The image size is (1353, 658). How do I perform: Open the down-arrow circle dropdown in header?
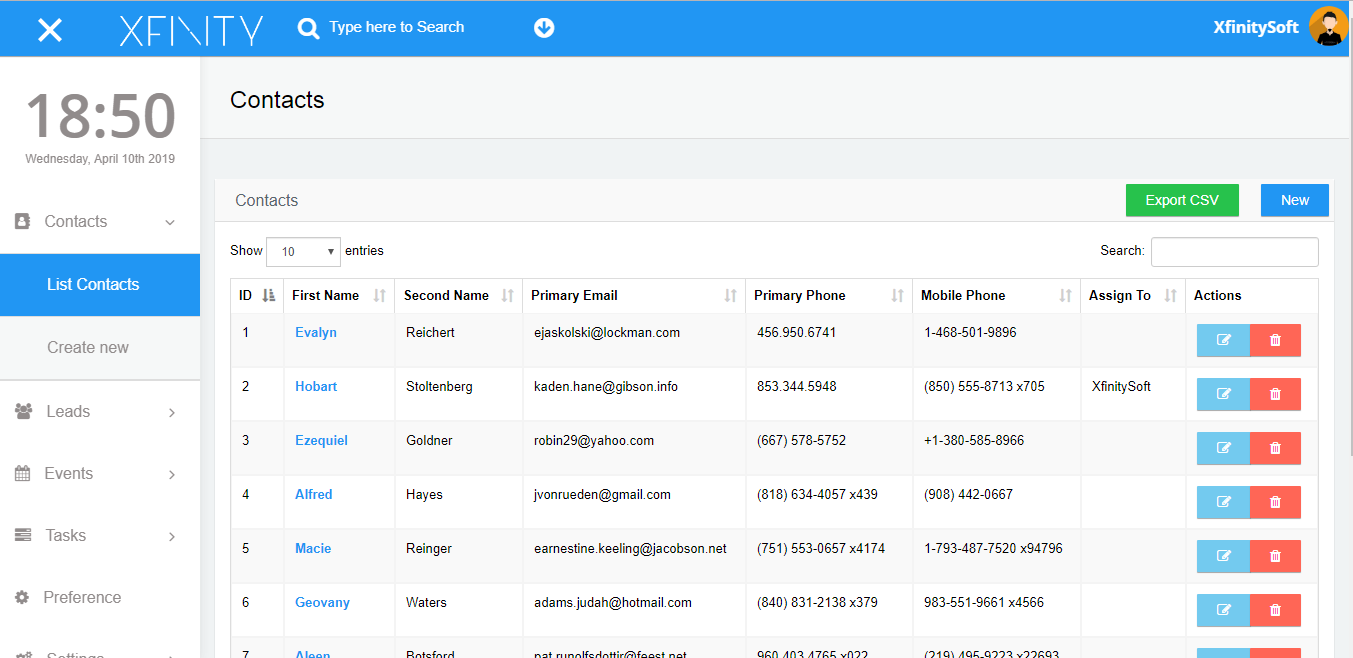click(x=544, y=28)
